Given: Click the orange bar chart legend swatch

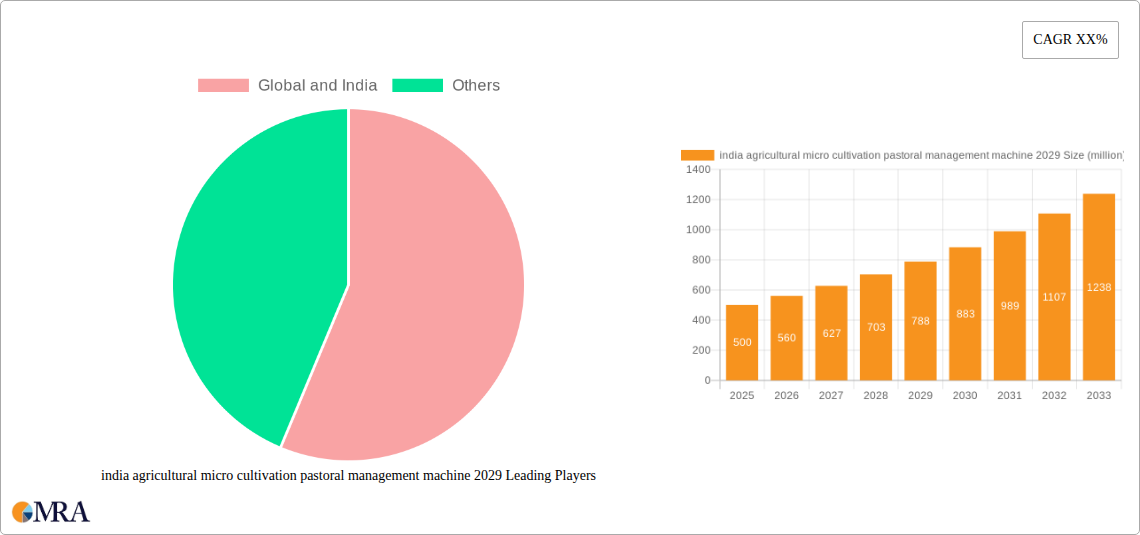Looking at the screenshot, I should 697,155.
